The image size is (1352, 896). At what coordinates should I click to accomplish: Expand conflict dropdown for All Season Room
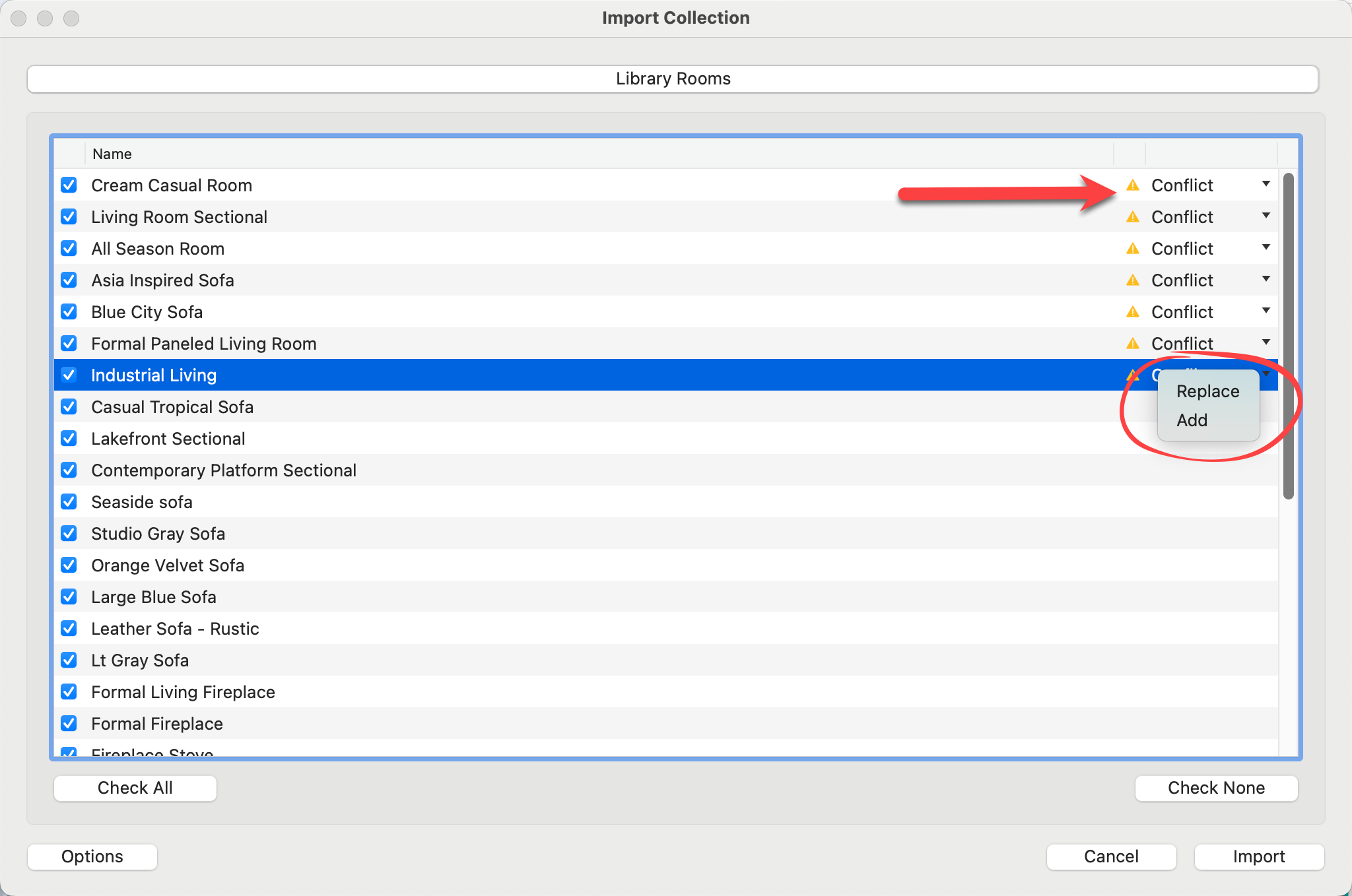click(x=1266, y=248)
